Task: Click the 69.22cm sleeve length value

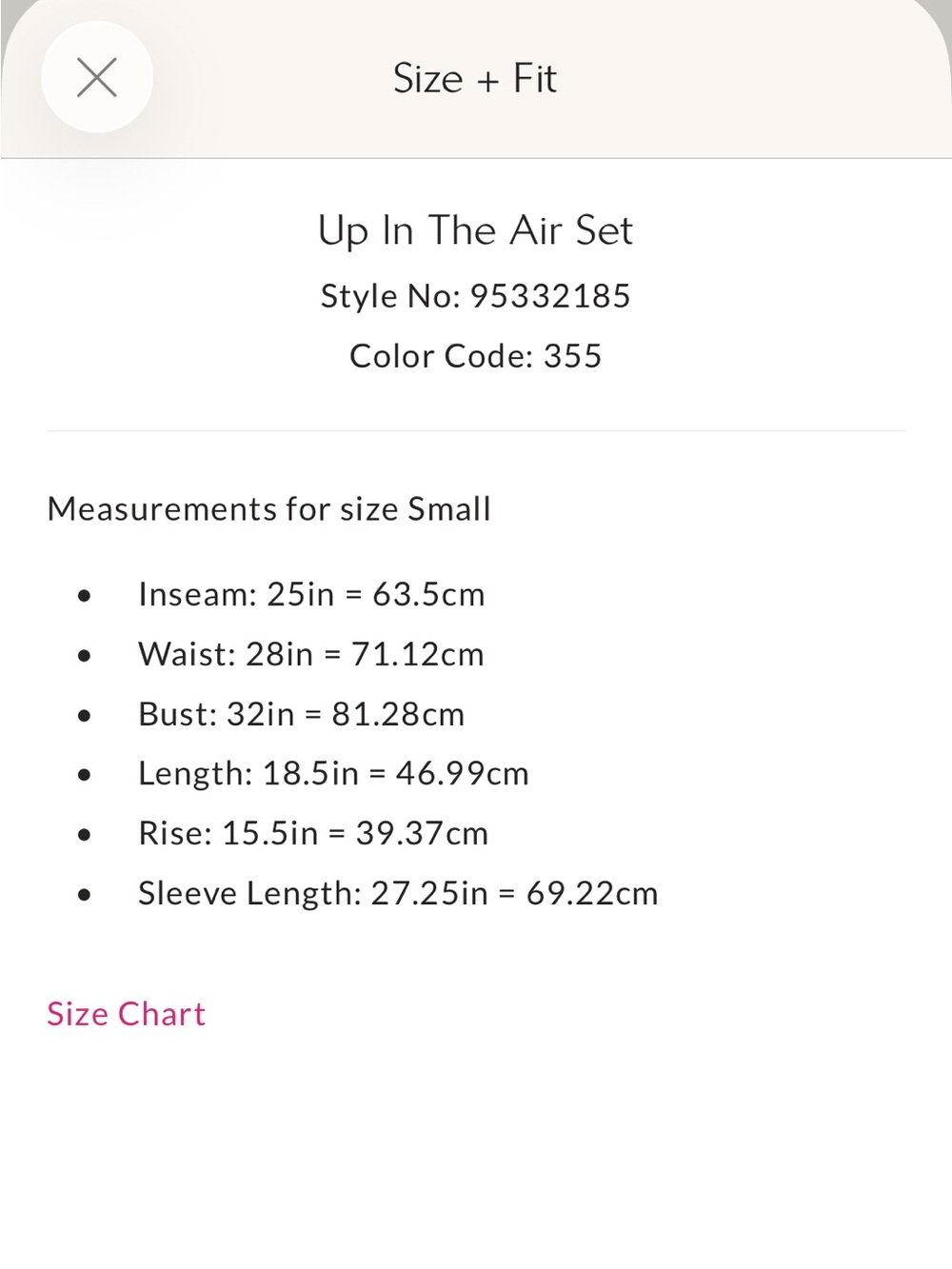Action: click(592, 893)
